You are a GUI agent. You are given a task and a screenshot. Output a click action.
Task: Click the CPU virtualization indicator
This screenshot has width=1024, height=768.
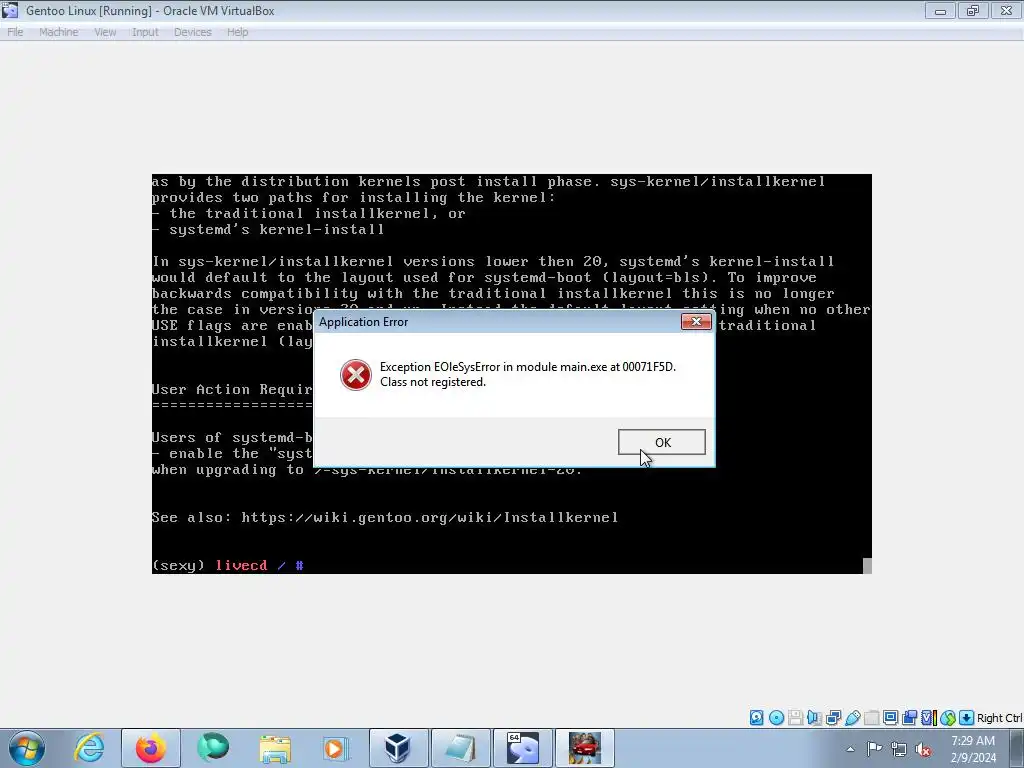[929, 718]
